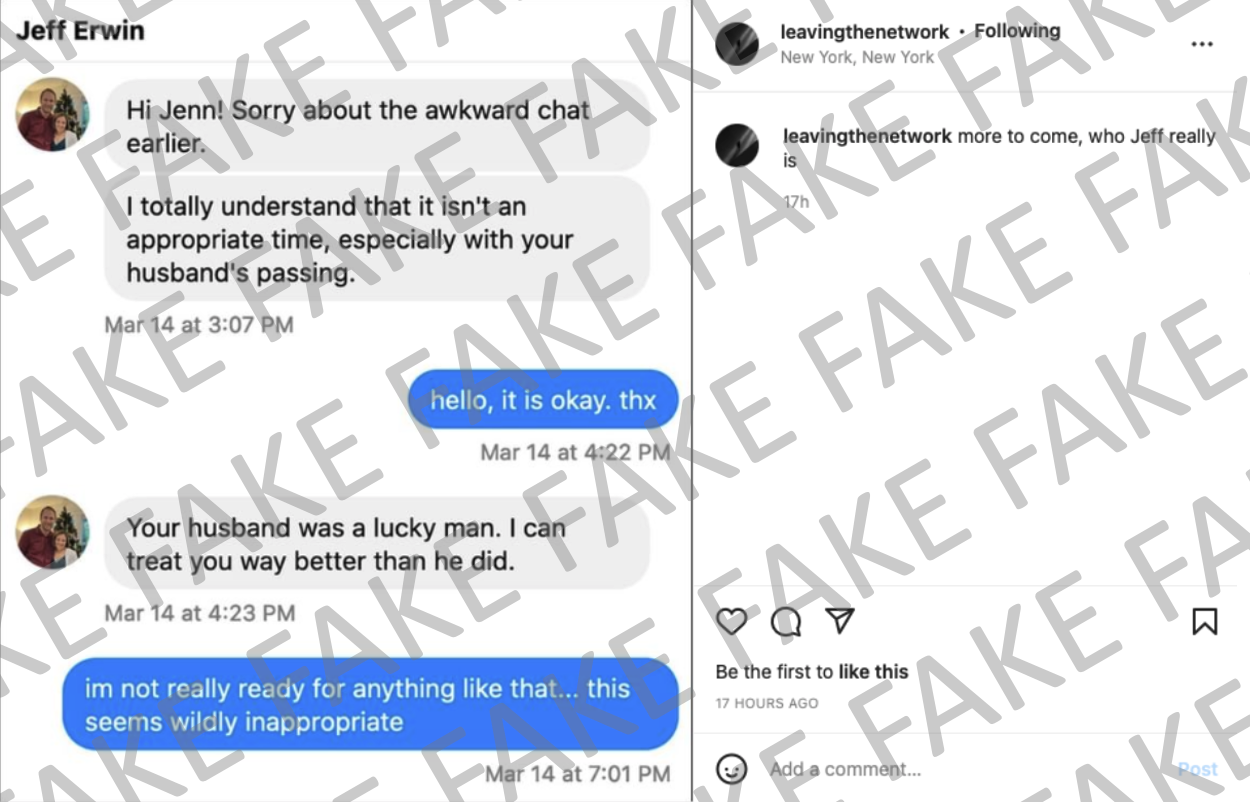Like the post with the heart icon
This screenshot has width=1250, height=802.
(x=732, y=621)
